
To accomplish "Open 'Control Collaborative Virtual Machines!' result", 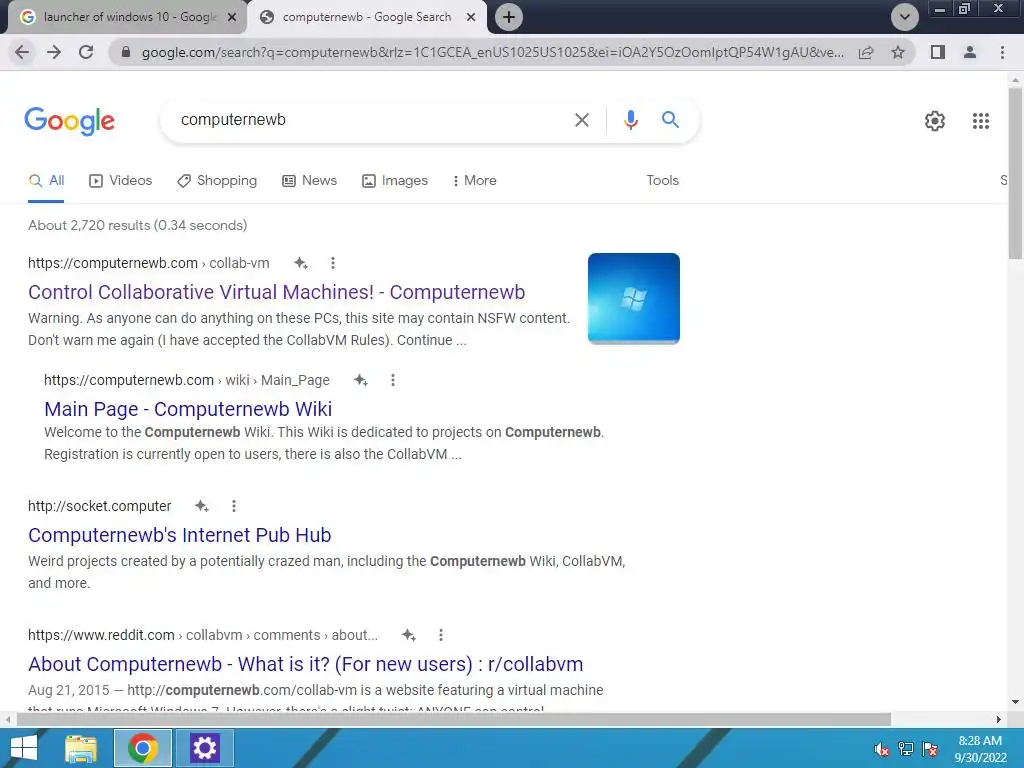I will coord(276,292).
